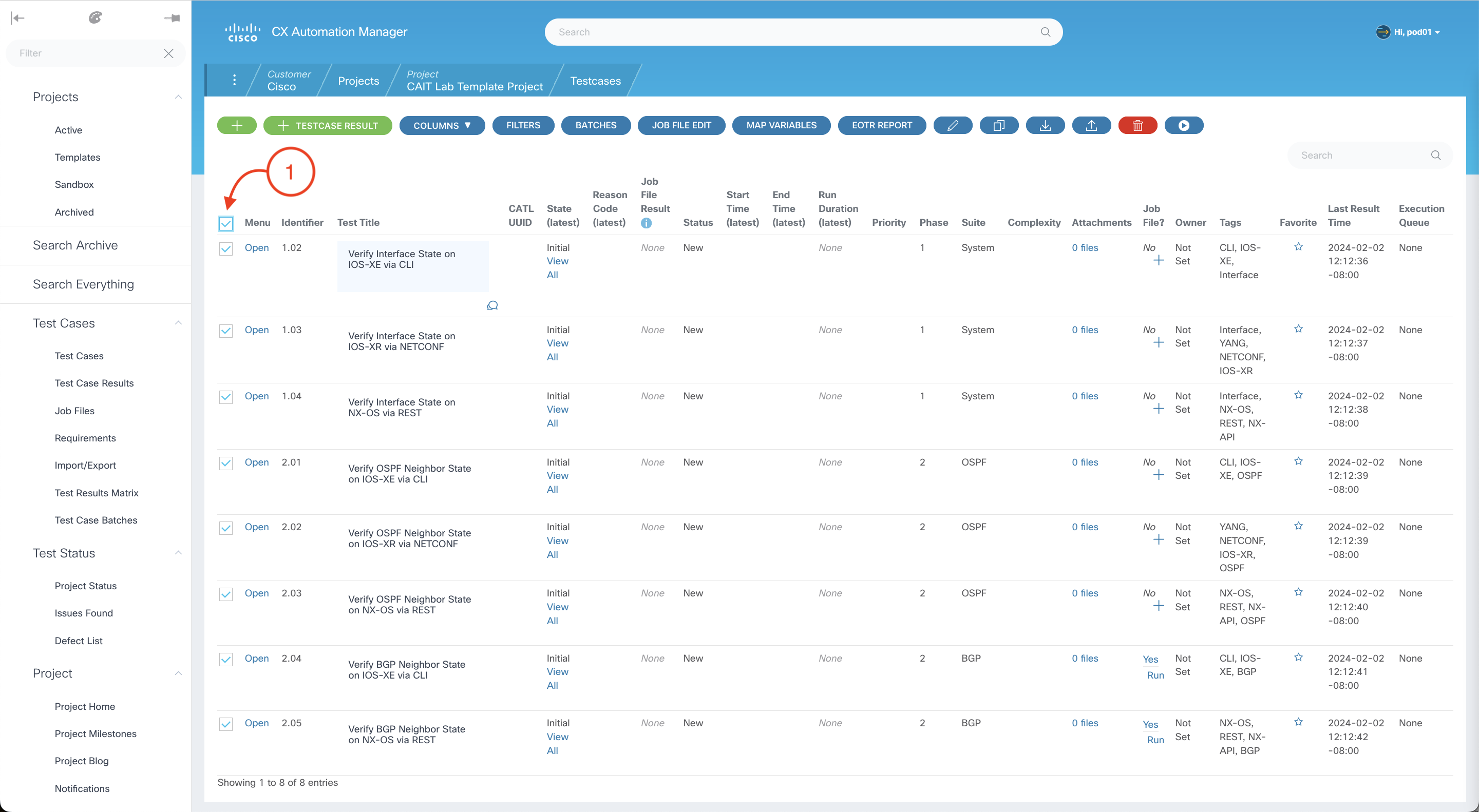This screenshot has height=812, width=1479.
Task: Click the palette theme icon in sidebar
Action: pos(96,18)
